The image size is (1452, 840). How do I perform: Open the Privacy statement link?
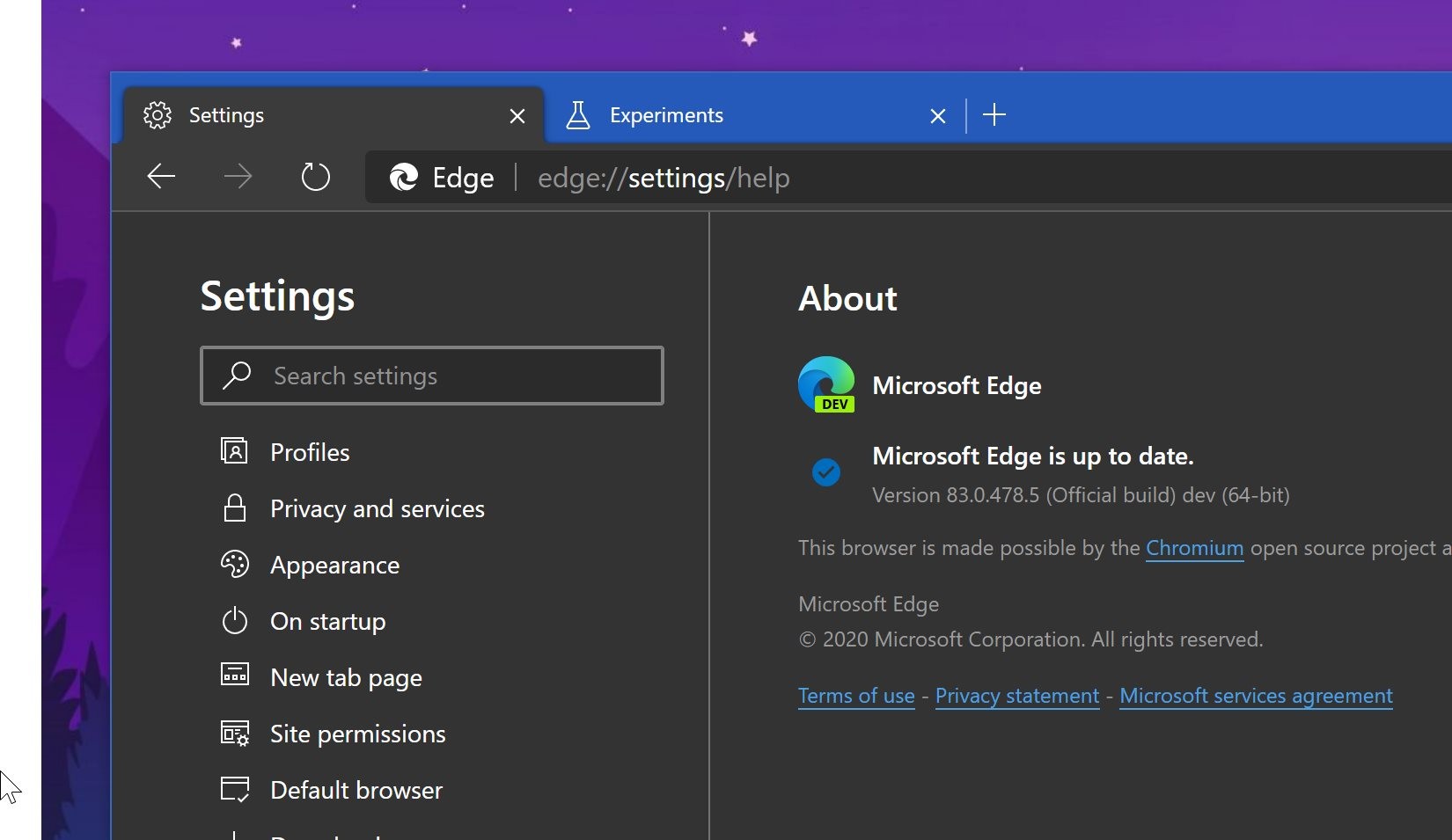1017,696
